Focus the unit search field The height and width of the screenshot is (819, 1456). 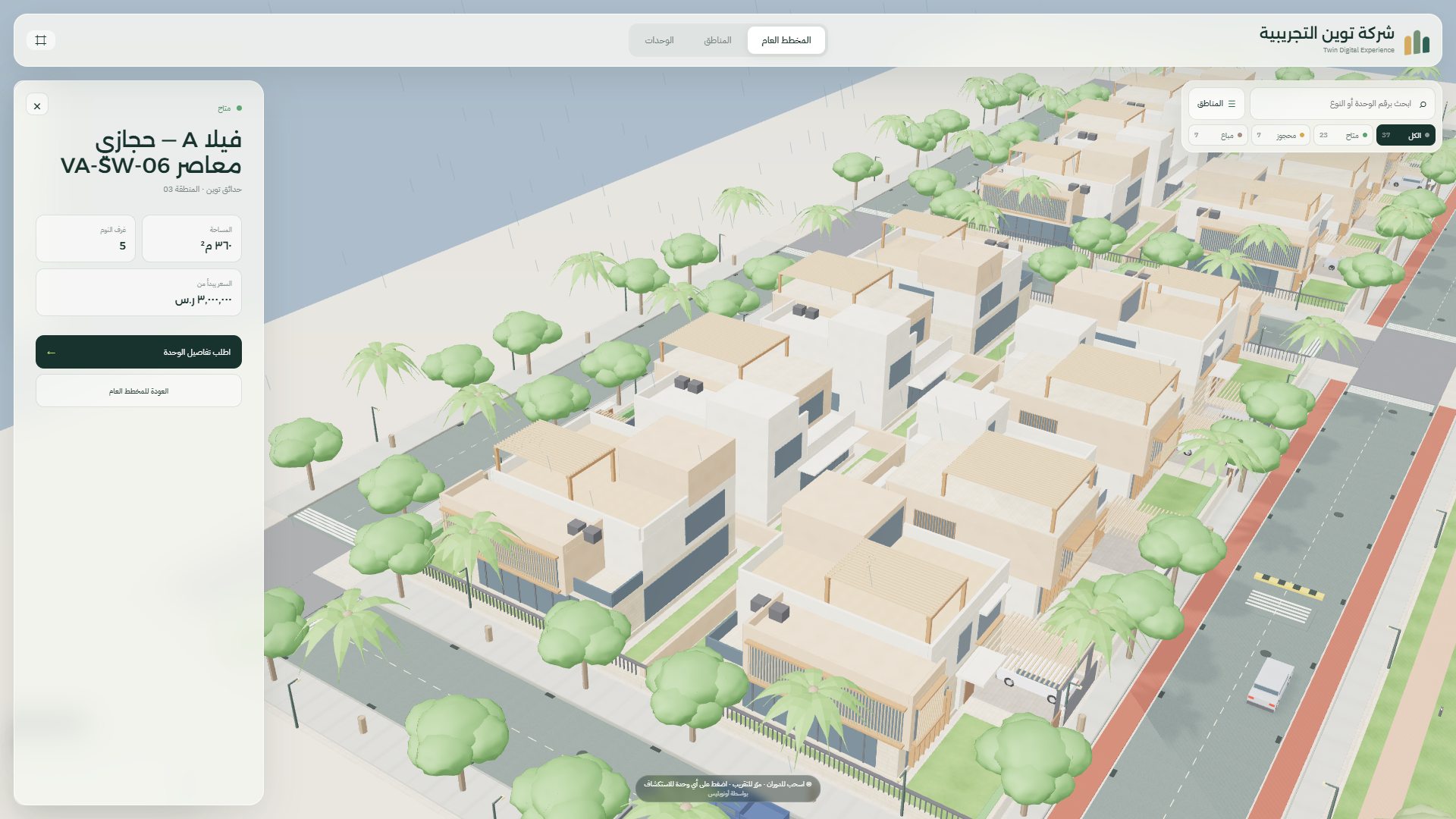pos(1341,104)
